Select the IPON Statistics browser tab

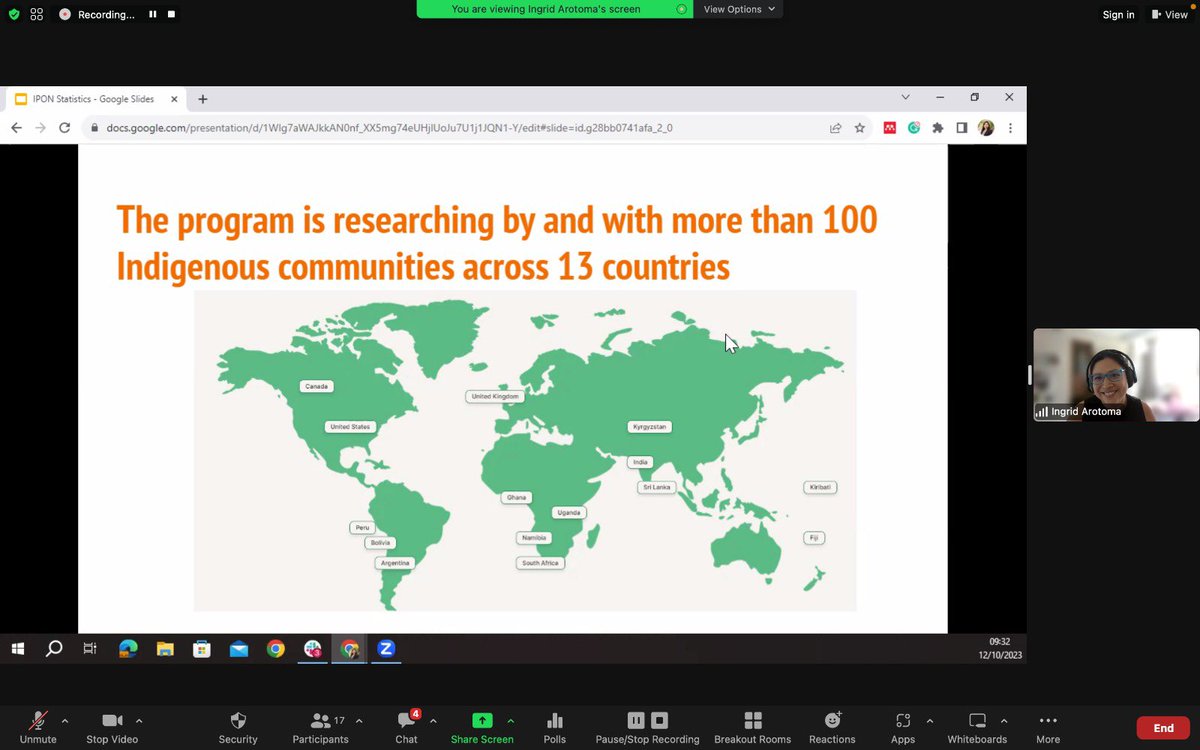click(x=96, y=99)
